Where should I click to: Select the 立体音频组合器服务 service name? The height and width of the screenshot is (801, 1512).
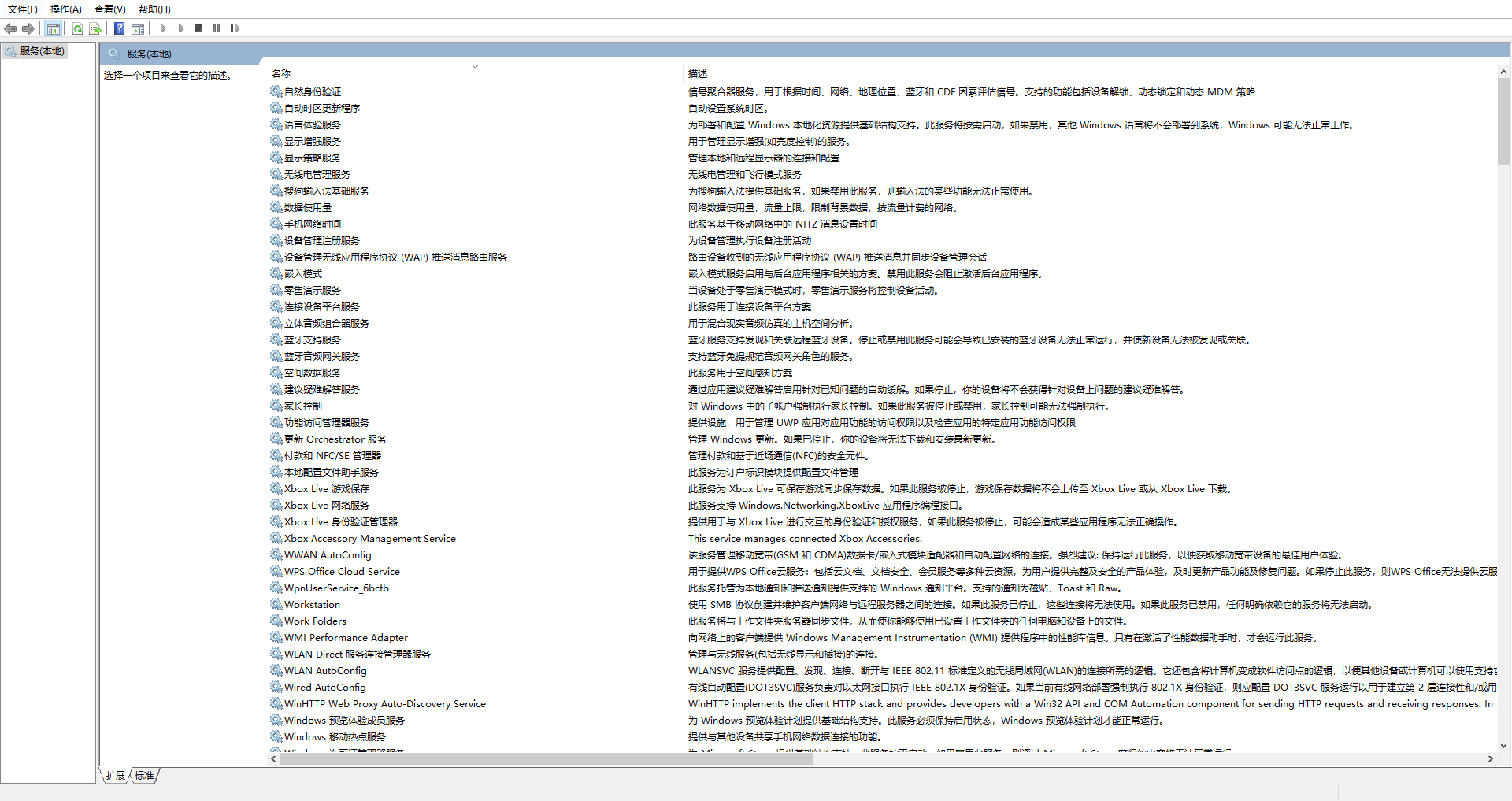[327, 324]
